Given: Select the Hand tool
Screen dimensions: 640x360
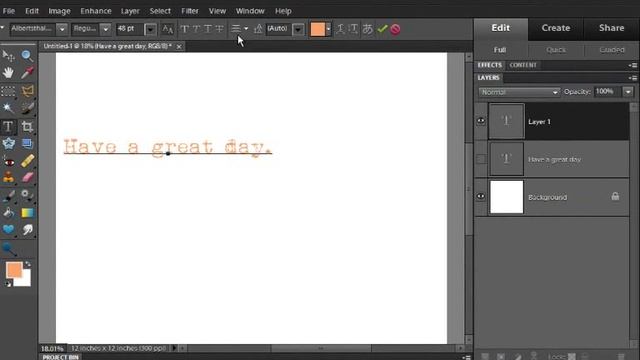Looking at the screenshot, I should [x=8, y=73].
